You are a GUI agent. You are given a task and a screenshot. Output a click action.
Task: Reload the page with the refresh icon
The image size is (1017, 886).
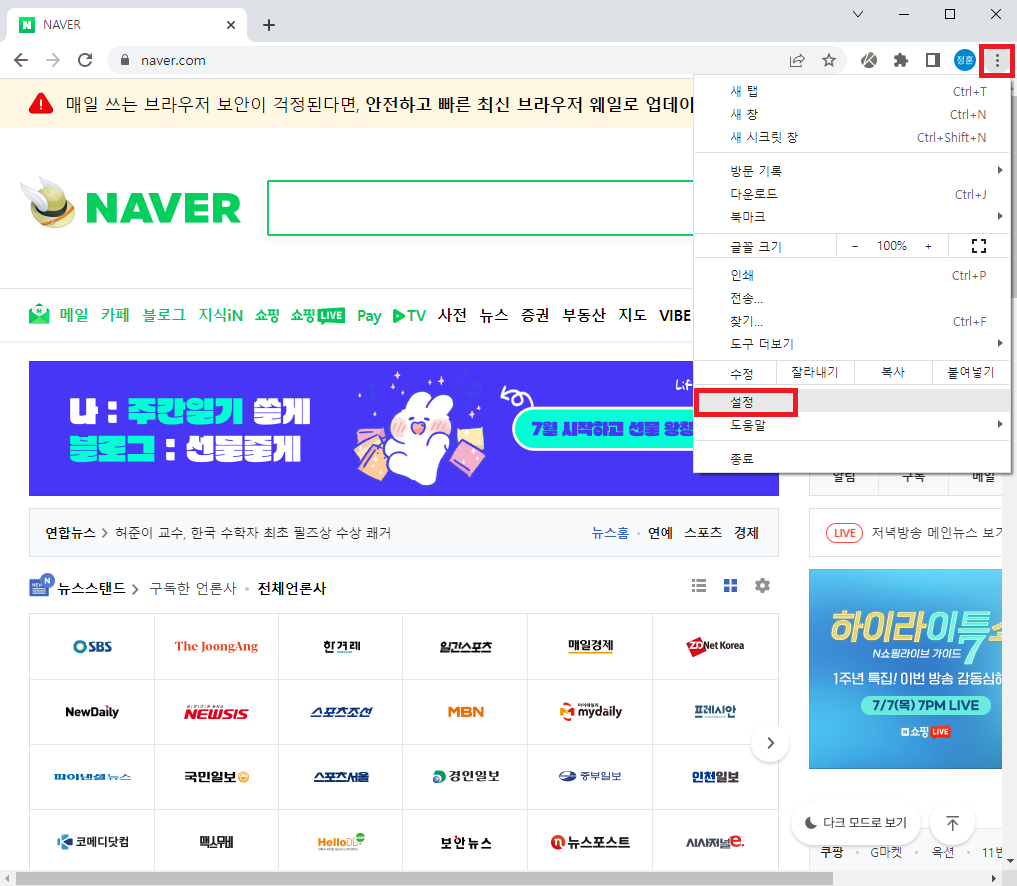point(85,60)
